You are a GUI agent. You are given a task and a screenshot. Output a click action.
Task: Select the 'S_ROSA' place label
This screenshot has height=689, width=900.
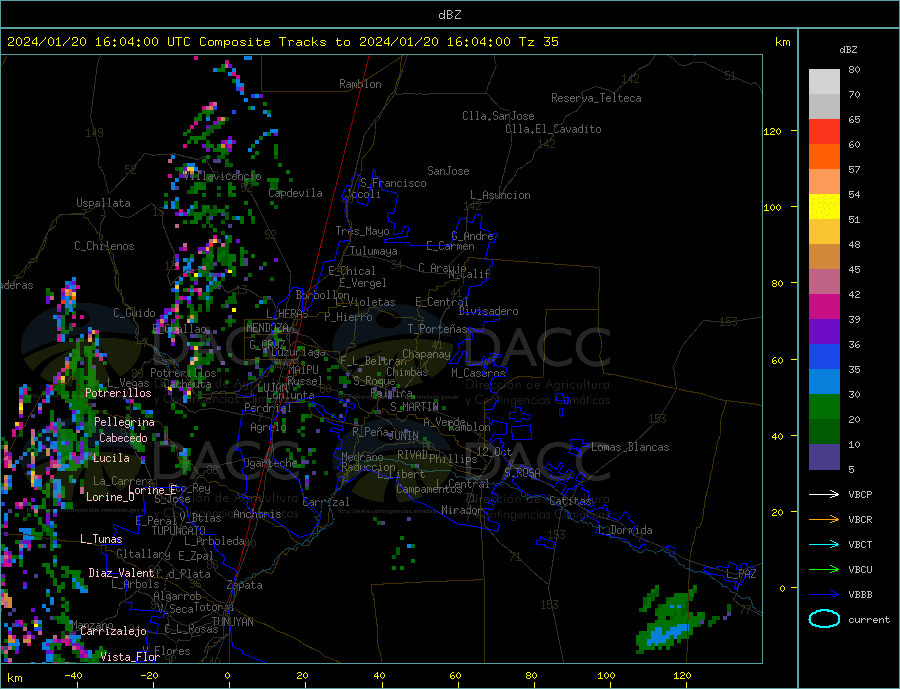pyautogui.click(x=522, y=473)
